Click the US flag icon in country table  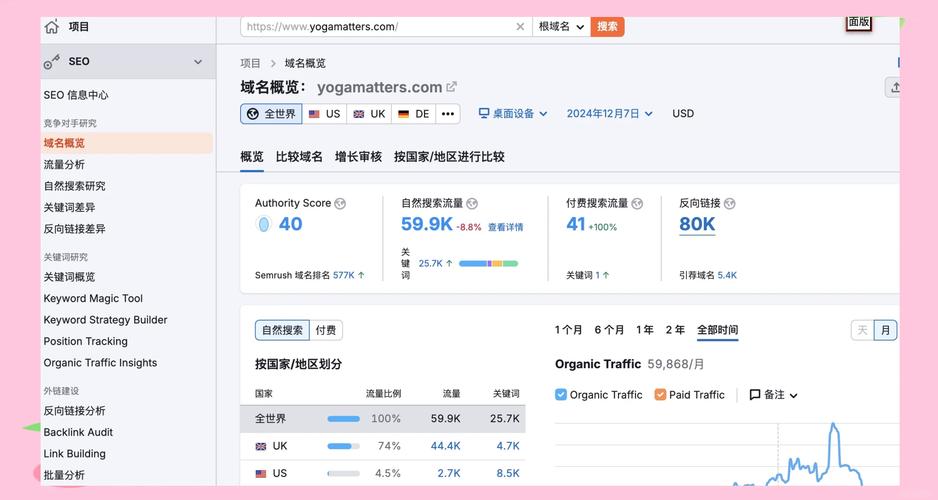point(261,474)
